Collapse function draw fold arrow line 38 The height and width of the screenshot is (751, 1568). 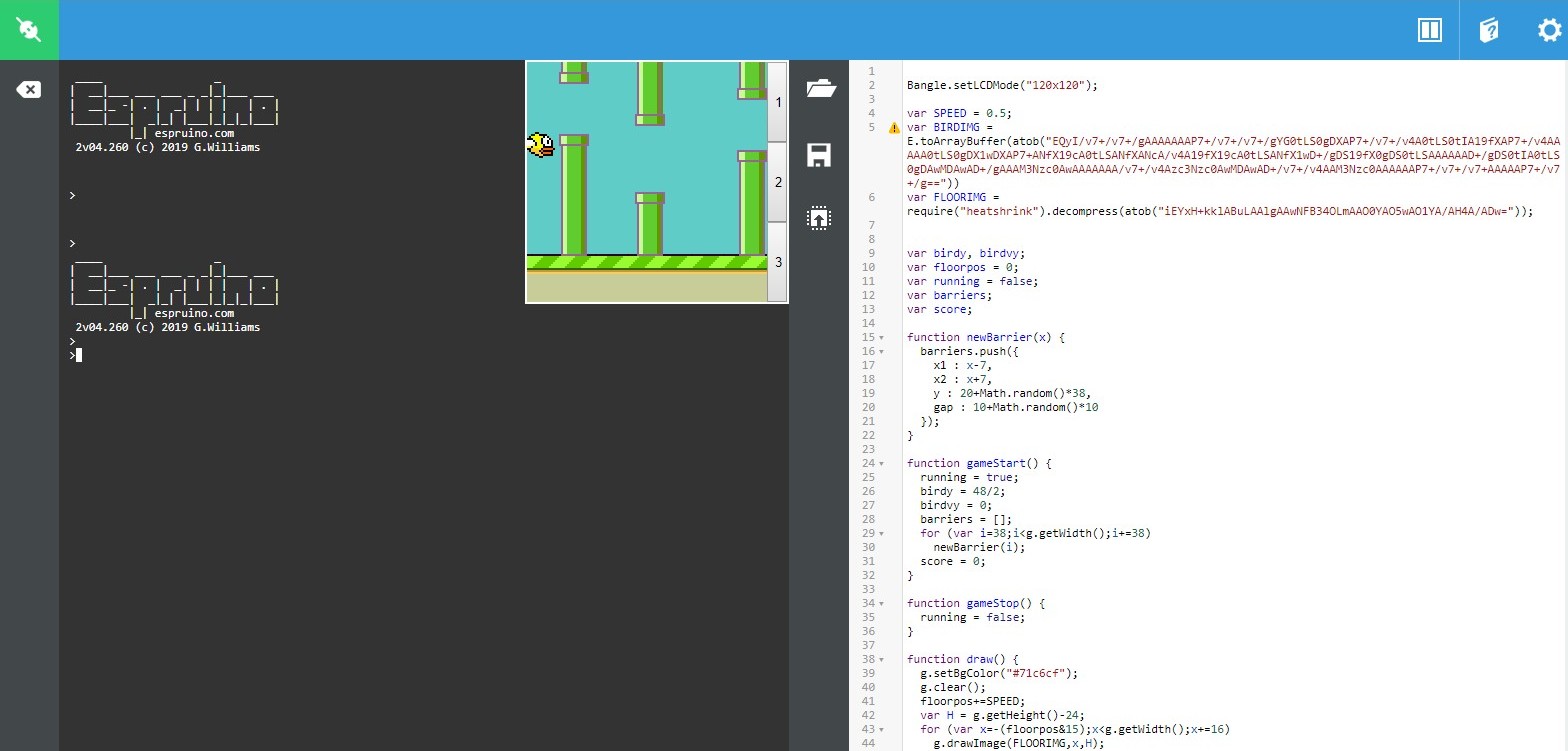881,660
